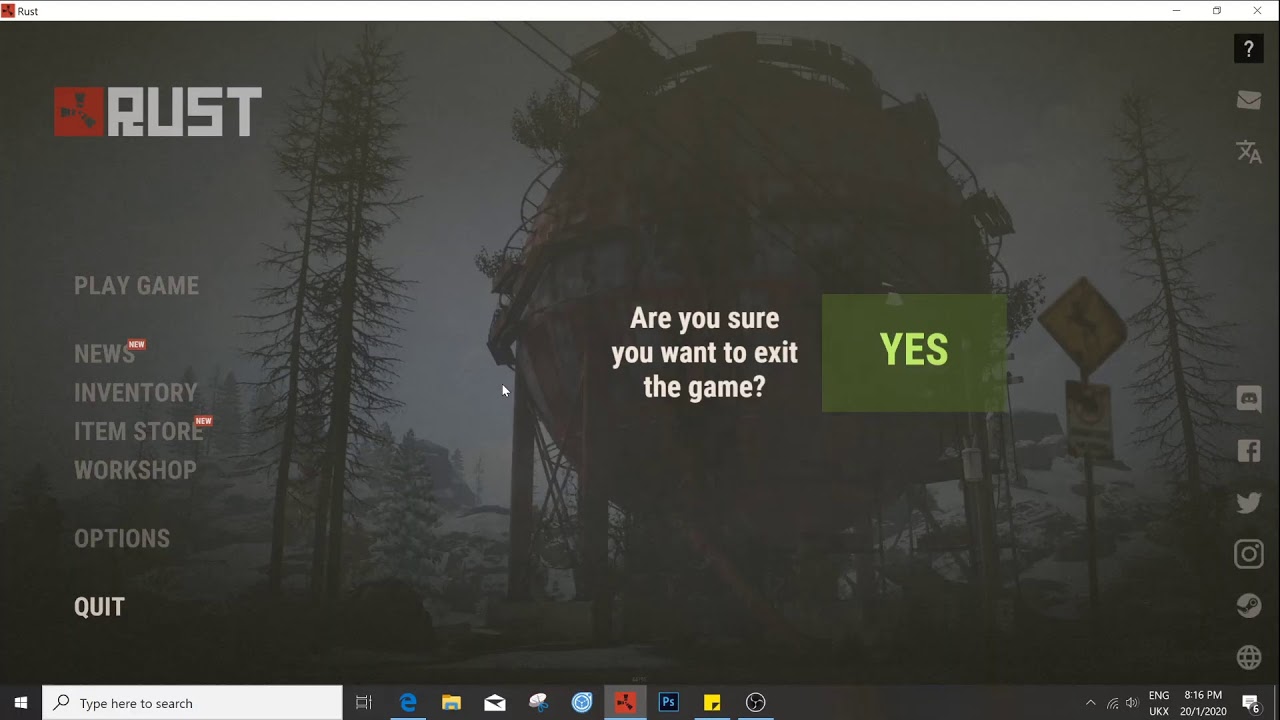1280x720 pixels.
Task: Open the Snipping Tool taskbar icon
Action: coord(538,703)
